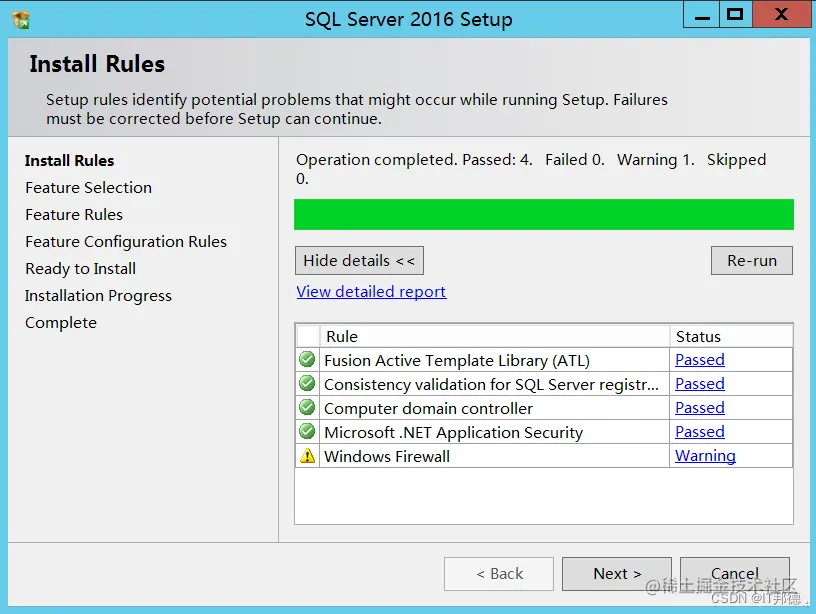Click the Microsoft .NET Application Security rule text
This screenshot has height=614, width=816.
[453, 432]
